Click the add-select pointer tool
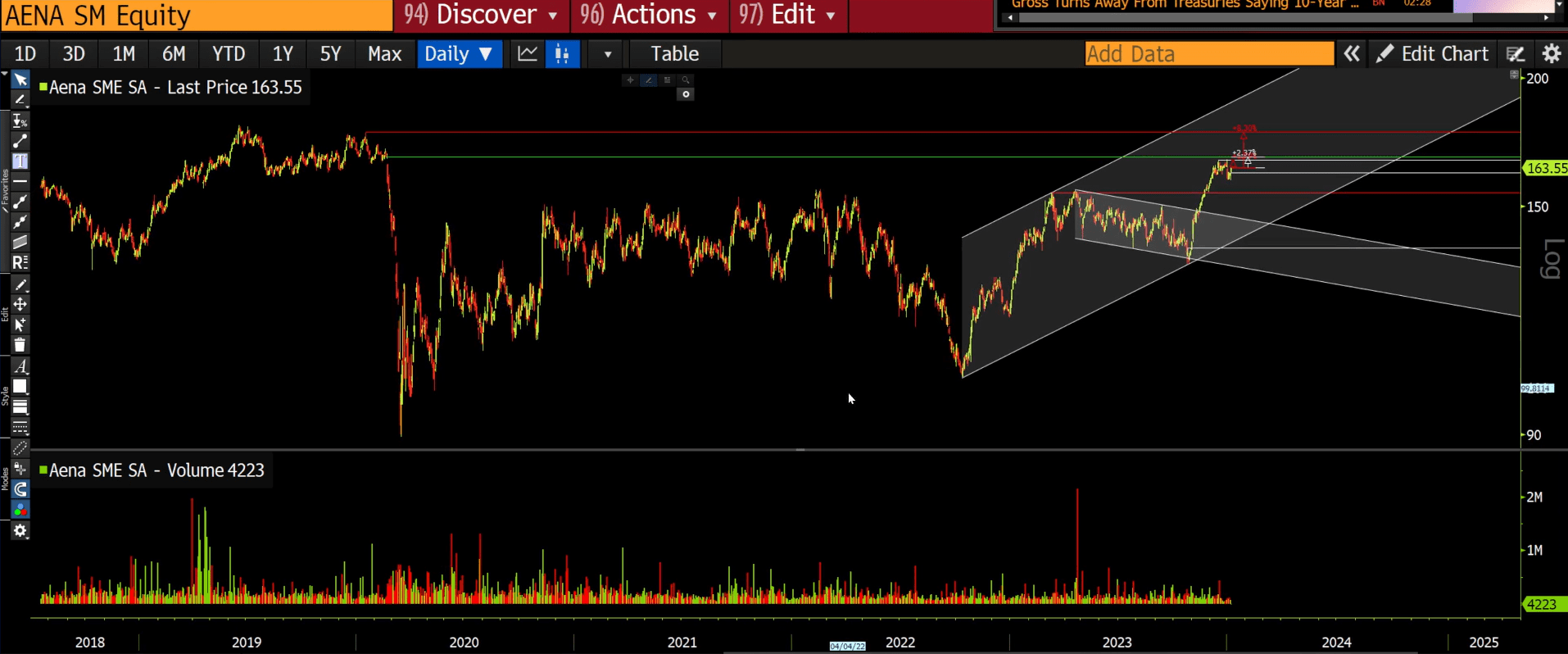The image size is (1568, 654). pyautogui.click(x=20, y=325)
